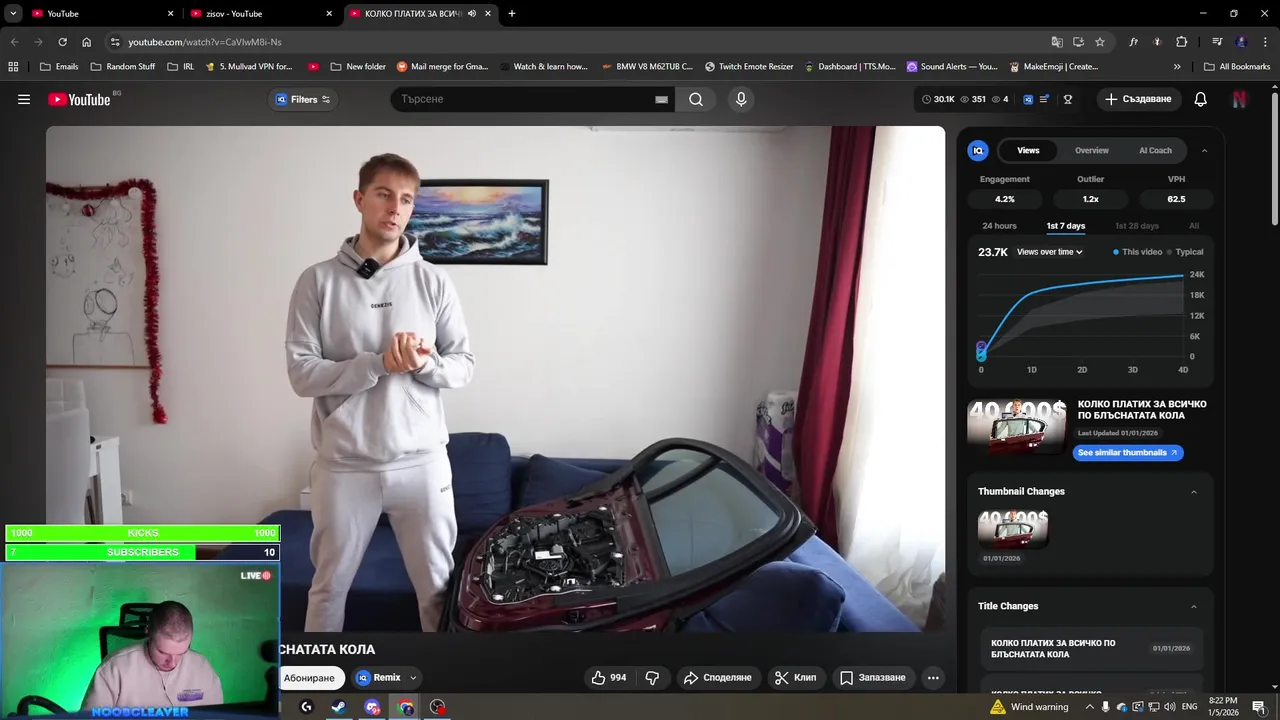Click the vidIQ trophy icon in header
1280x720 pixels.
pos(1068,99)
